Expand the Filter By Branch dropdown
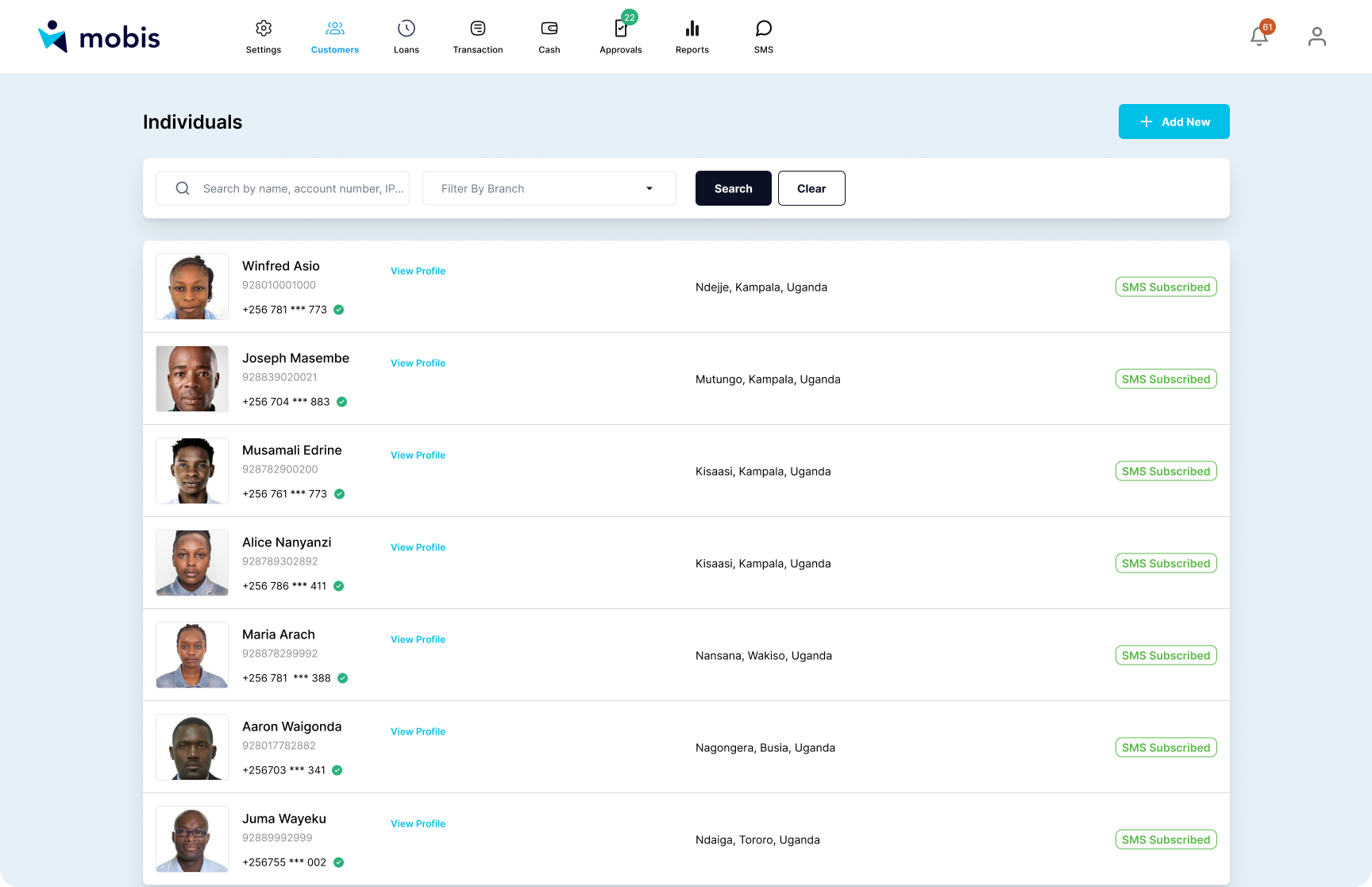This screenshot has height=887, width=1372. coord(549,188)
